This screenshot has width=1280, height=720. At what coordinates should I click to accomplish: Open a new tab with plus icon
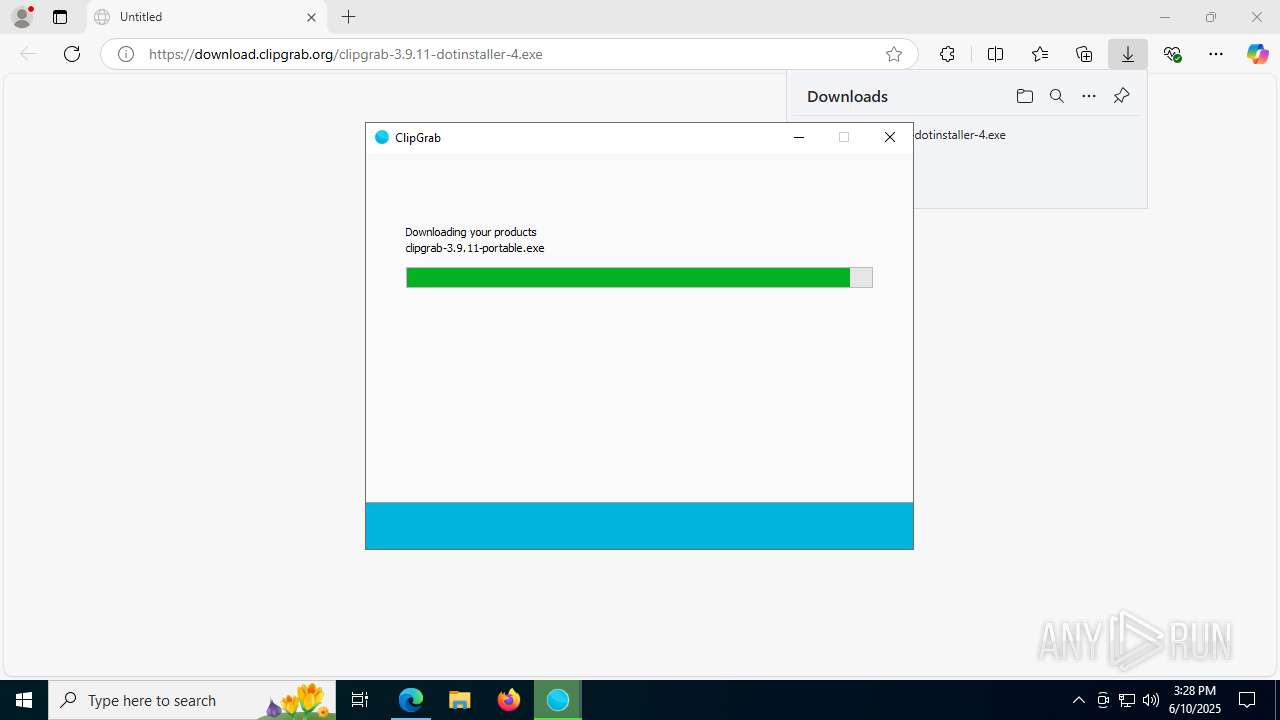point(348,17)
